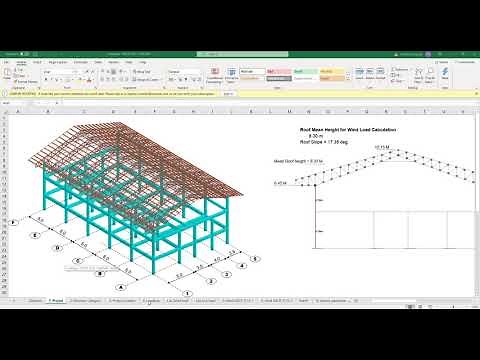Apply the Font Color icon
The width and height of the screenshot is (480, 360).
(x=89, y=80)
